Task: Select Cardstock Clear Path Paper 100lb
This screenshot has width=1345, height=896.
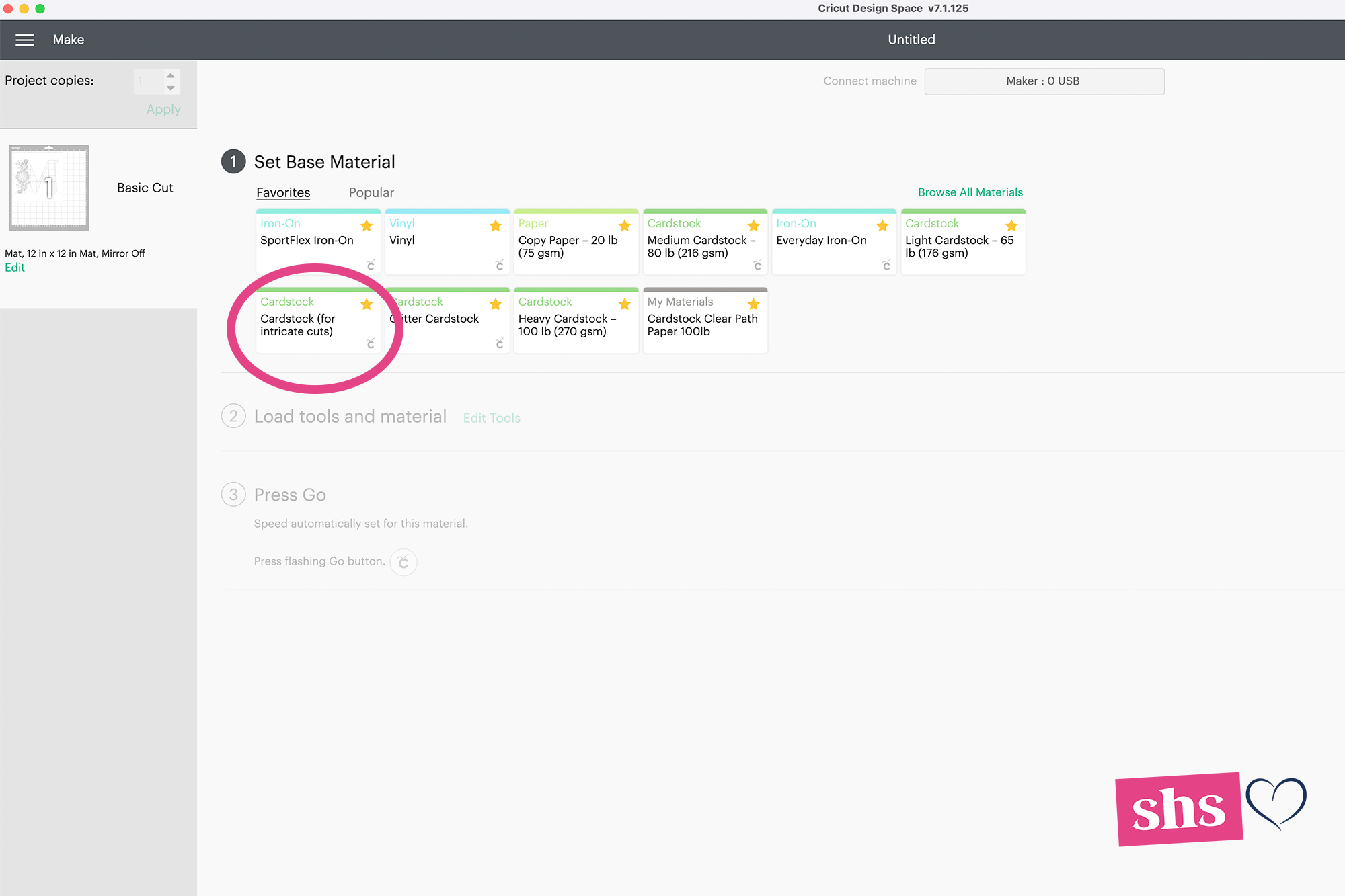Action: click(705, 321)
